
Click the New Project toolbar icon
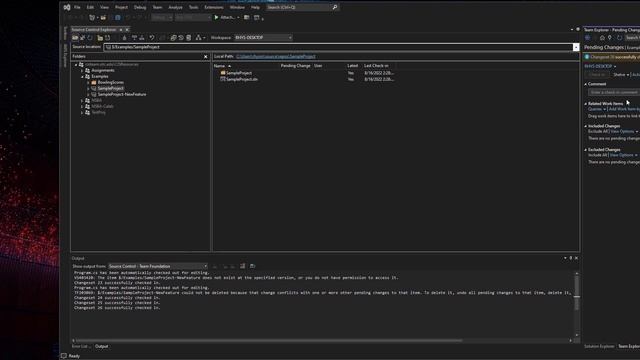point(92,17)
